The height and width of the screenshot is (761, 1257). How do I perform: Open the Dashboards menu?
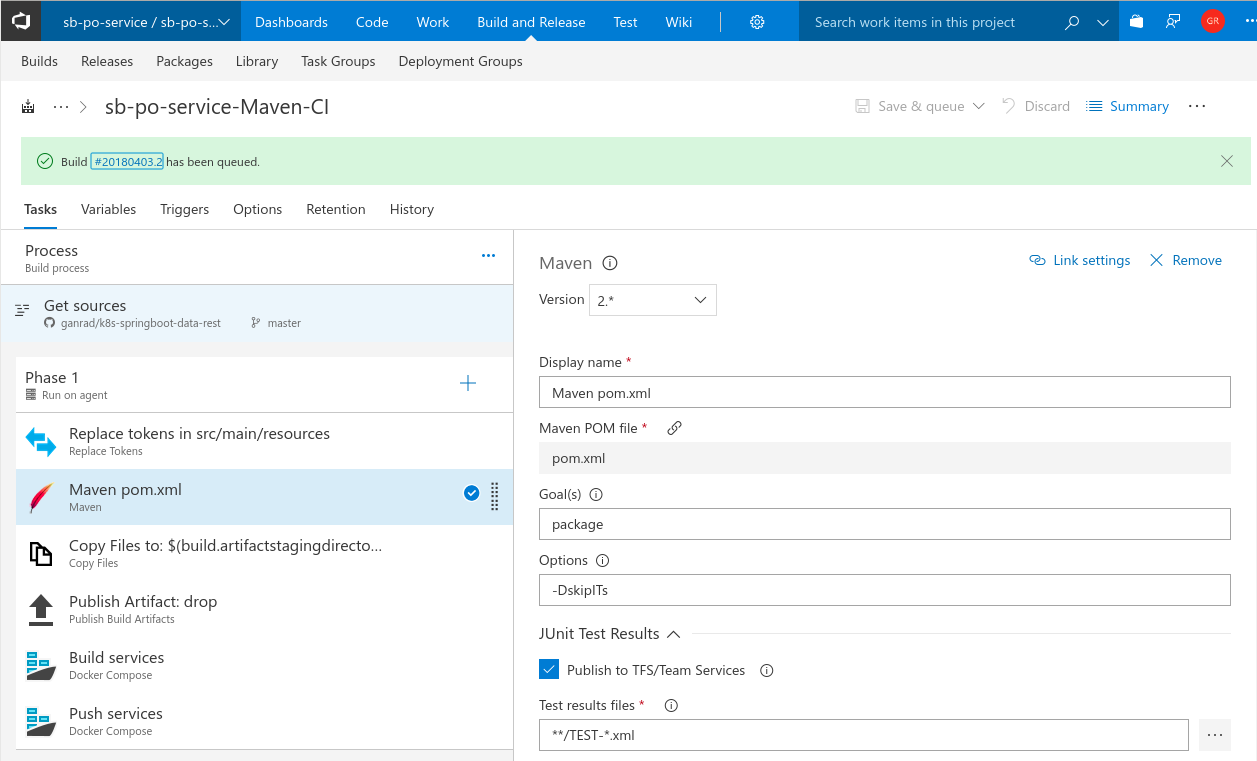point(291,21)
